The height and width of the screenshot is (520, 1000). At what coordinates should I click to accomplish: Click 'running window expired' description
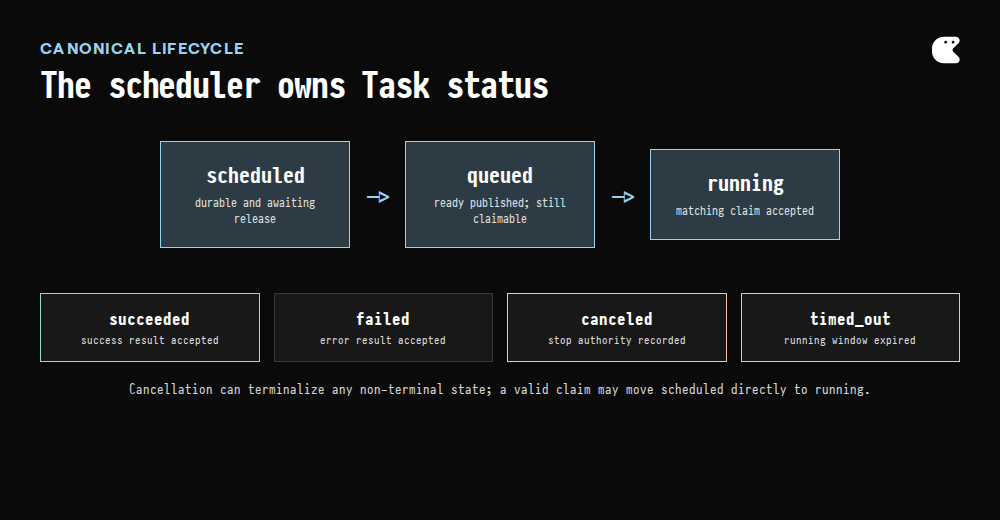click(x=850, y=341)
